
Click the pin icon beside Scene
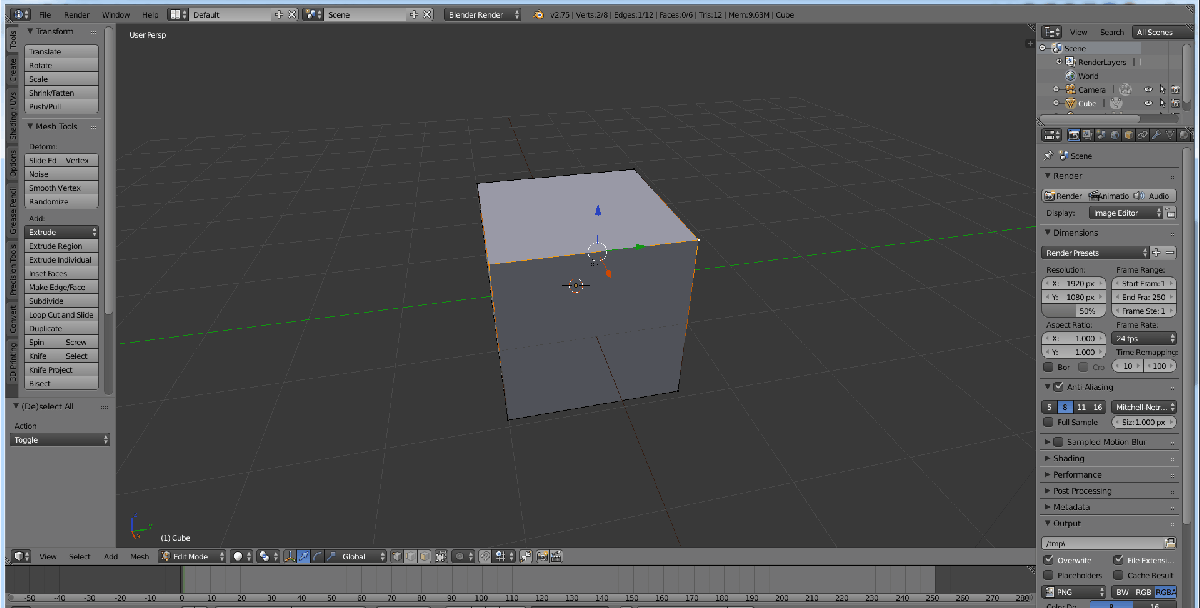[x=1048, y=156]
